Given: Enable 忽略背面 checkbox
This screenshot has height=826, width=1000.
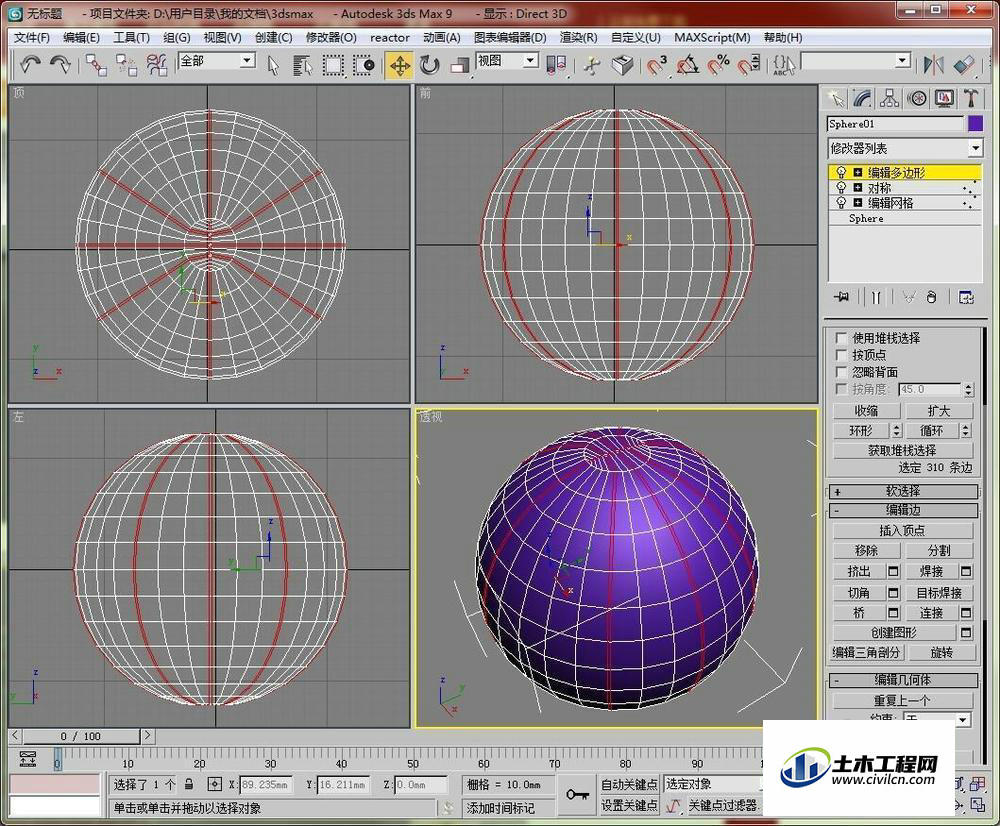Looking at the screenshot, I should pos(842,372).
